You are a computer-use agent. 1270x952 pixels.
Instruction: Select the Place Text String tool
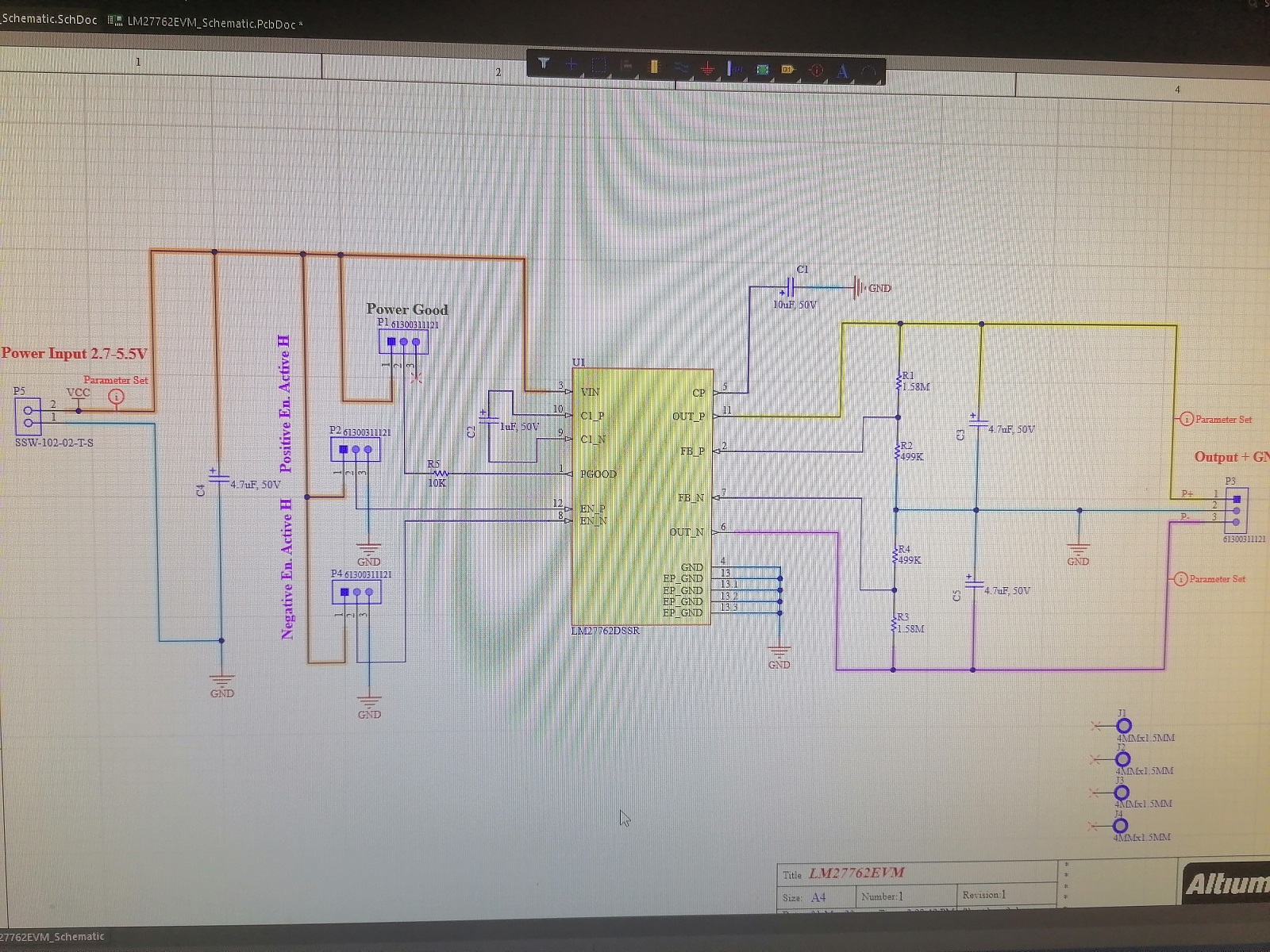[842, 71]
